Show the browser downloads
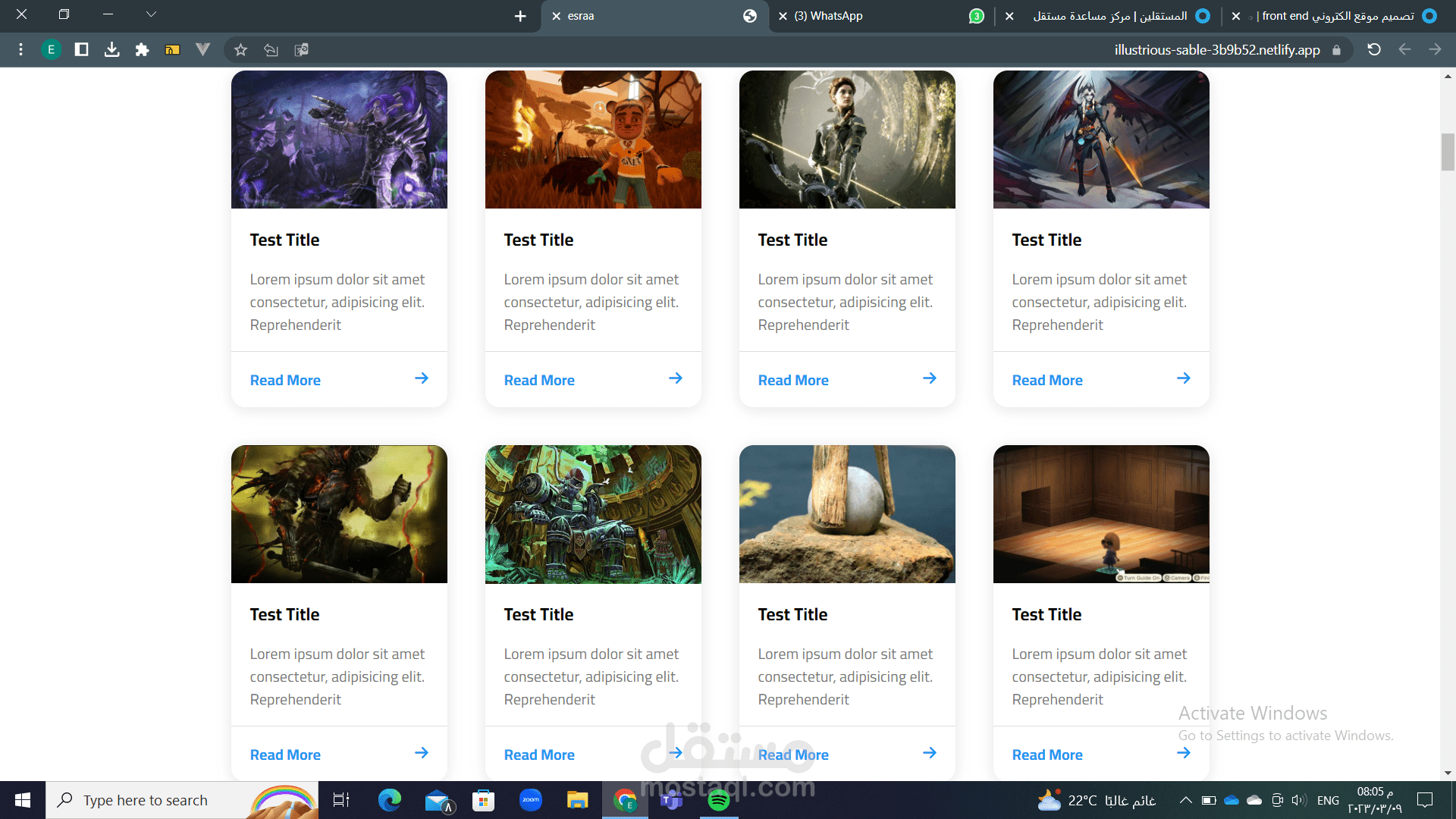The width and height of the screenshot is (1456, 819). [x=111, y=50]
